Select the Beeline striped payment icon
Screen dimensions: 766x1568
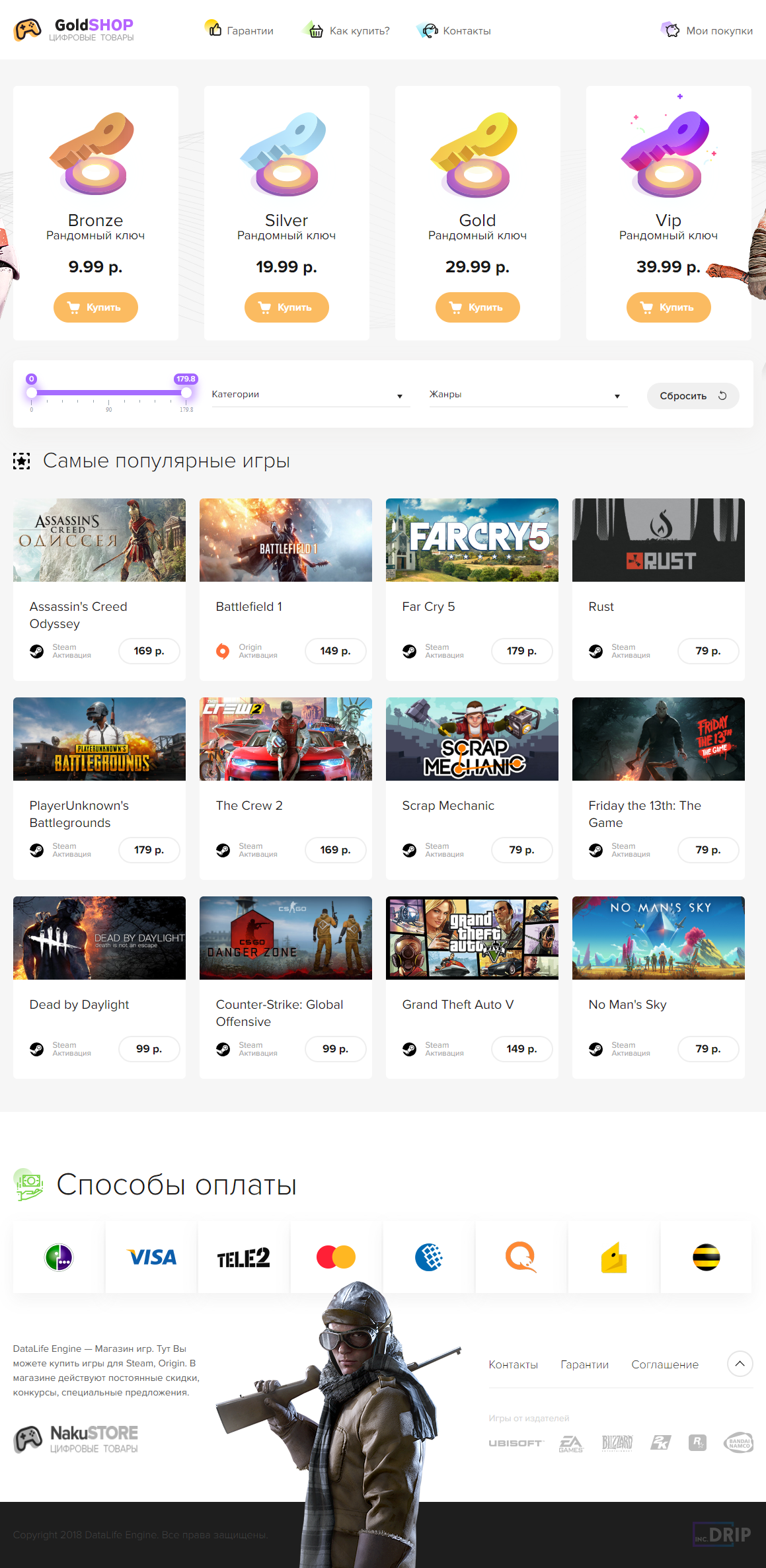706,1257
